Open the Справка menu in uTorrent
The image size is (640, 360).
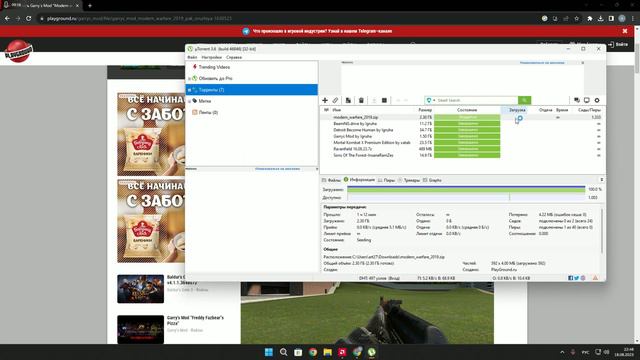[x=234, y=58]
